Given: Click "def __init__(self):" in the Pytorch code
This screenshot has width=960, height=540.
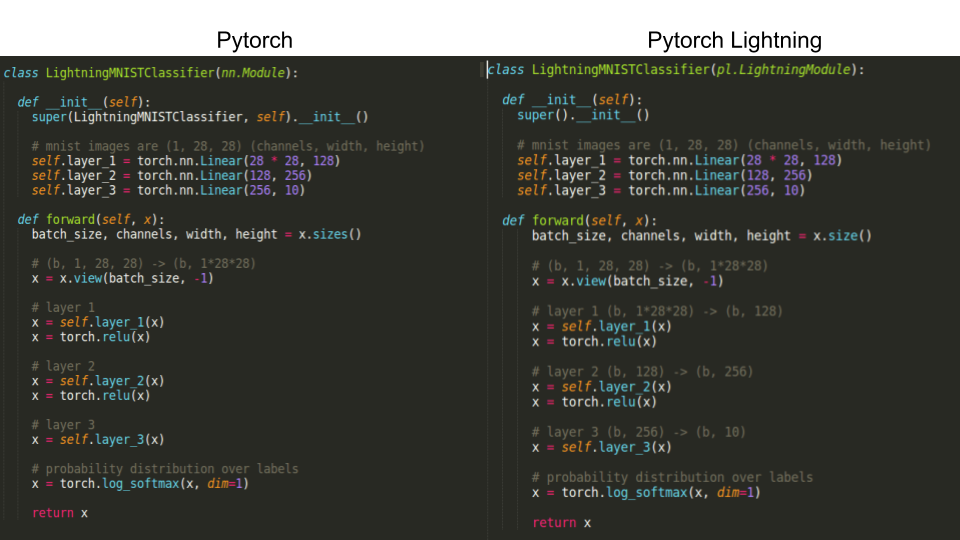Looking at the screenshot, I should [84, 102].
